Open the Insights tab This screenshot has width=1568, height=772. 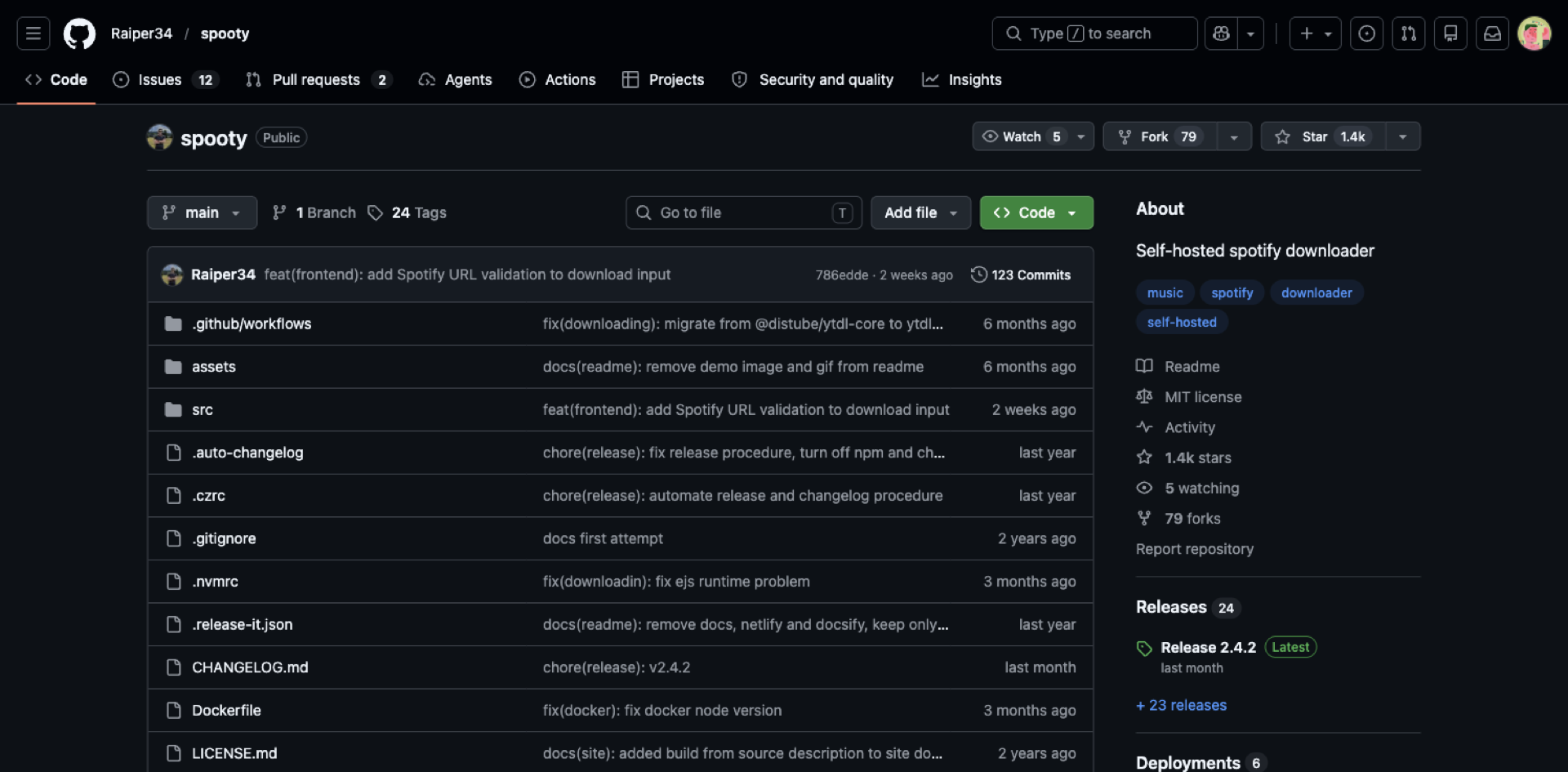pos(962,79)
